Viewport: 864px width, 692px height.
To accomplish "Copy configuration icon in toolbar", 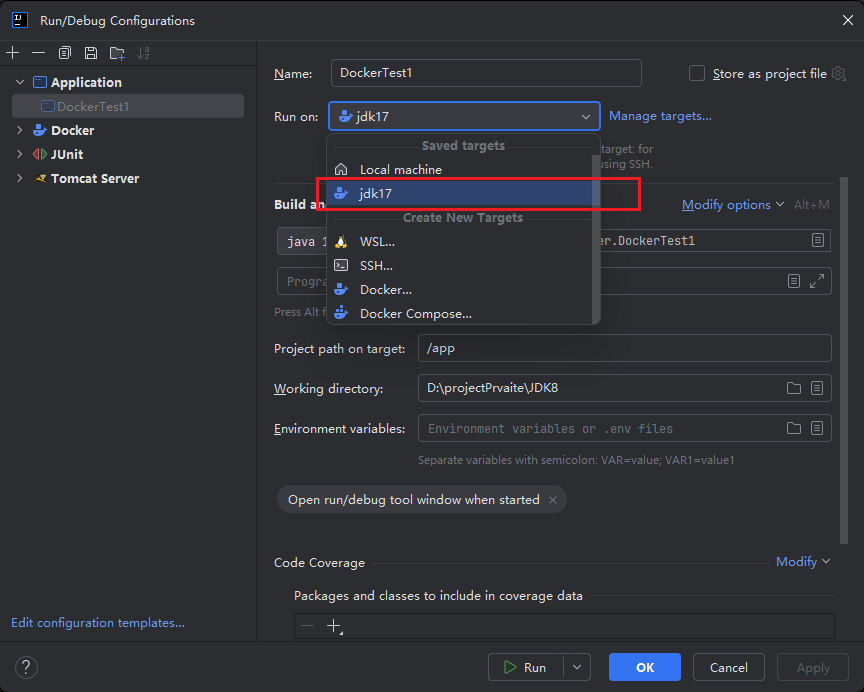I will tap(64, 53).
